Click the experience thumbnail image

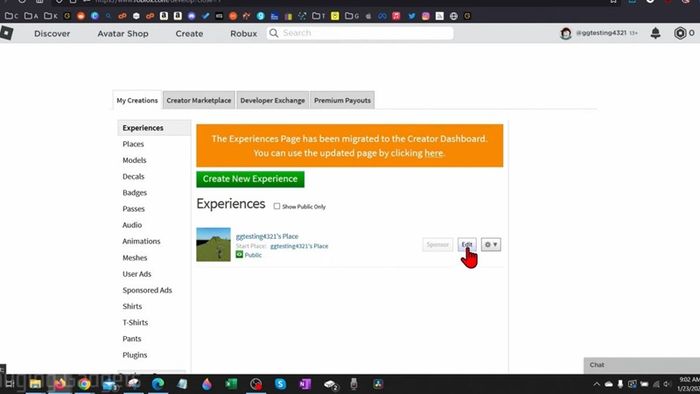coord(213,245)
